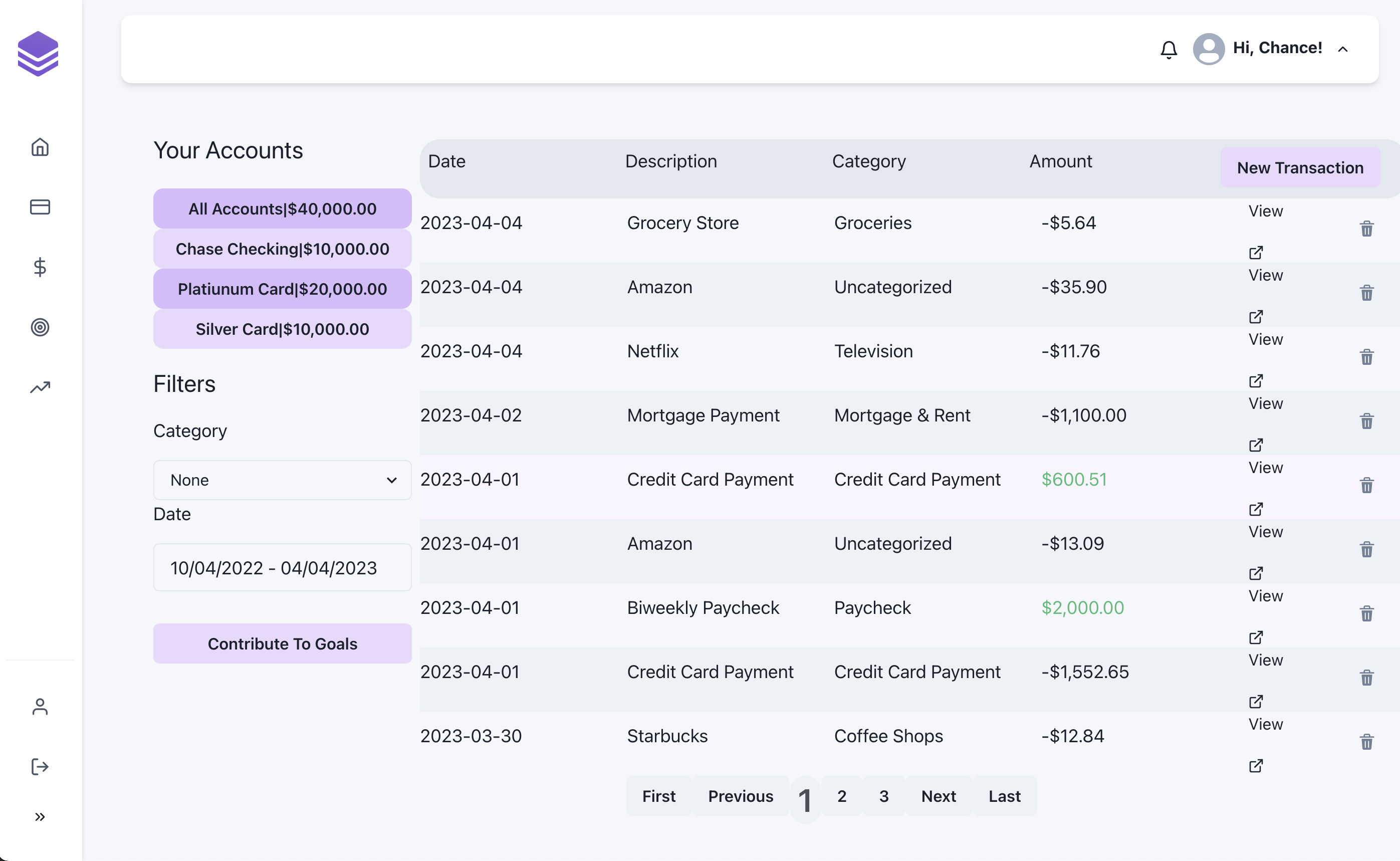Expand the sidebar with double chevron
1400x861 pixels.
tap(40, 816)
